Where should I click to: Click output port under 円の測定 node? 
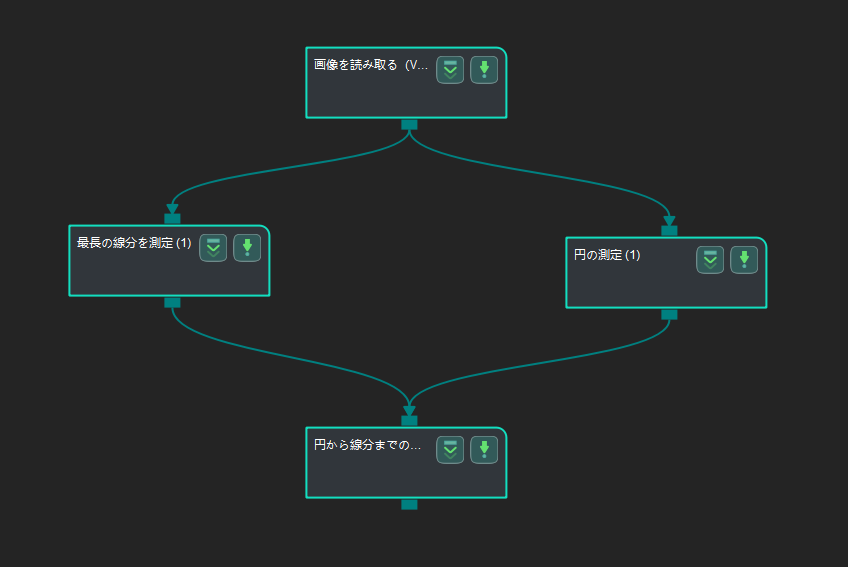coord(670,314)
